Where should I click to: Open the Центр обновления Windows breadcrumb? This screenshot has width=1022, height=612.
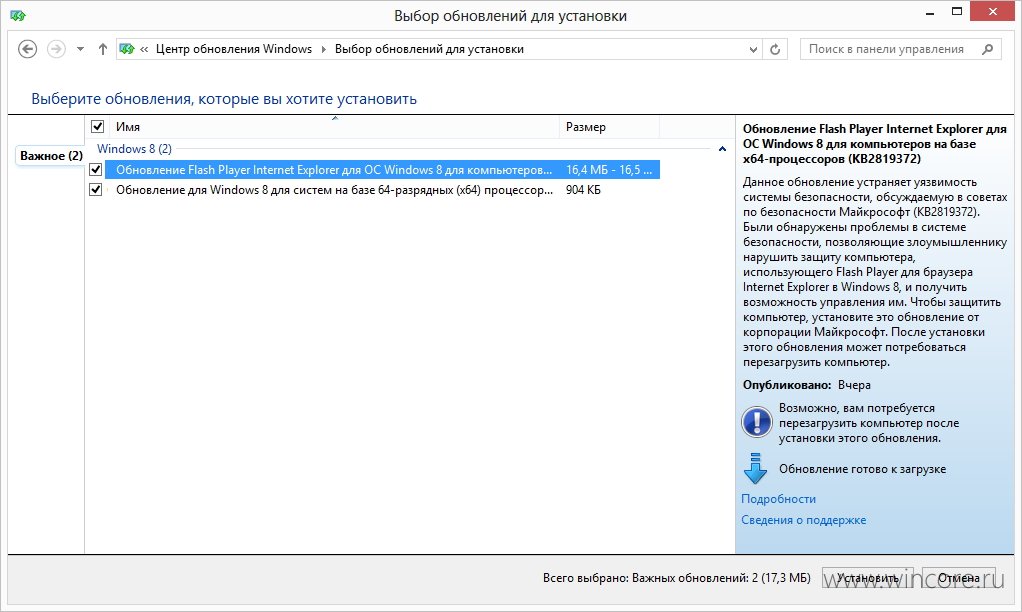coord(233,49)
